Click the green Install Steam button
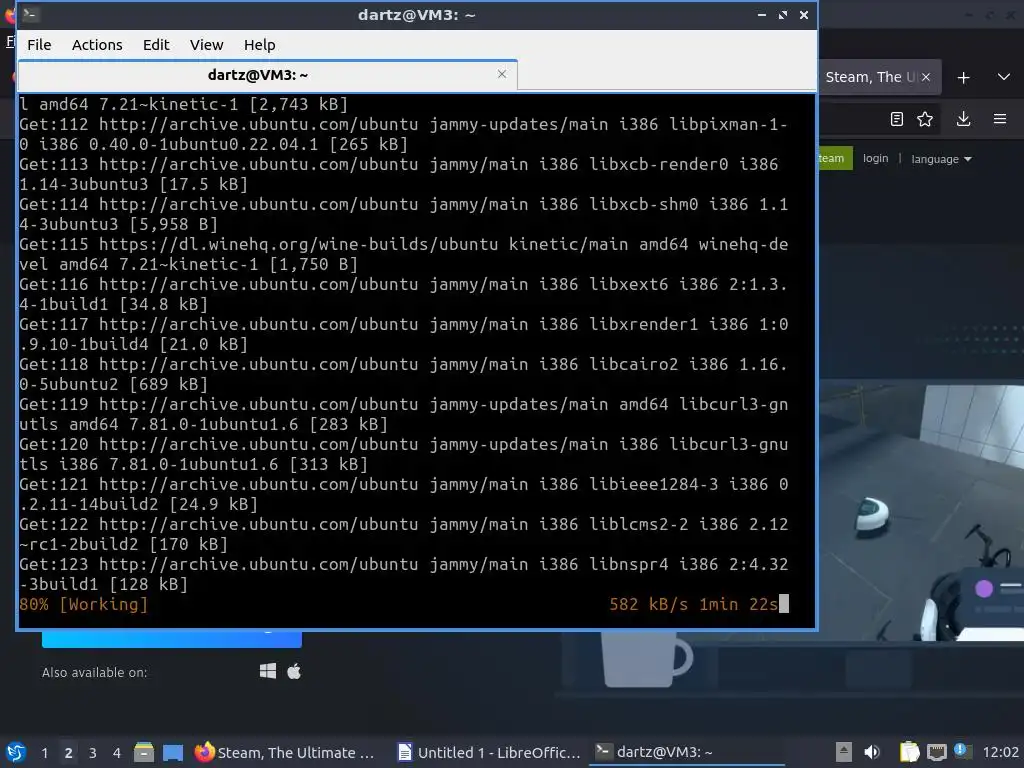 pyautogui.click(x=835, y=158)
